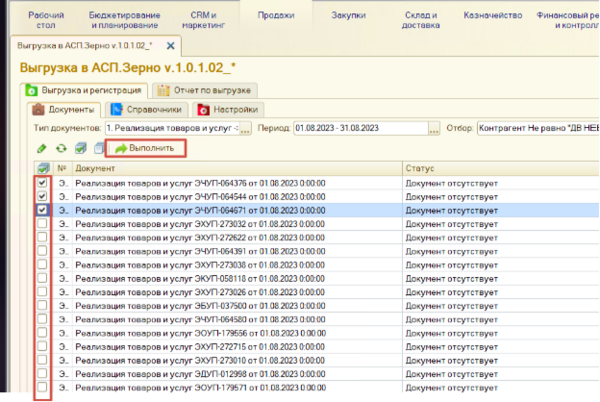Open the Тип документов dropdown
This screenshot has width=600, height=402.
246,129
